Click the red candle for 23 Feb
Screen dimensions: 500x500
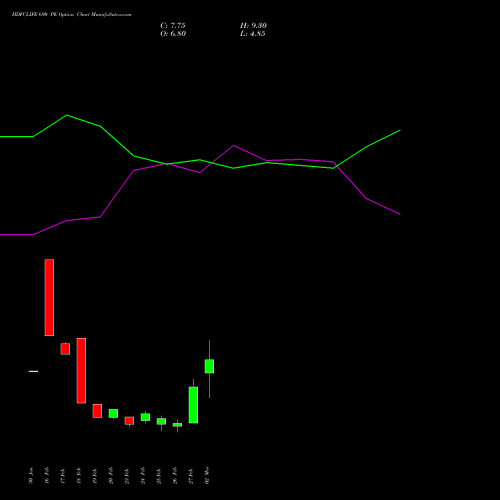tap(129, 421)
